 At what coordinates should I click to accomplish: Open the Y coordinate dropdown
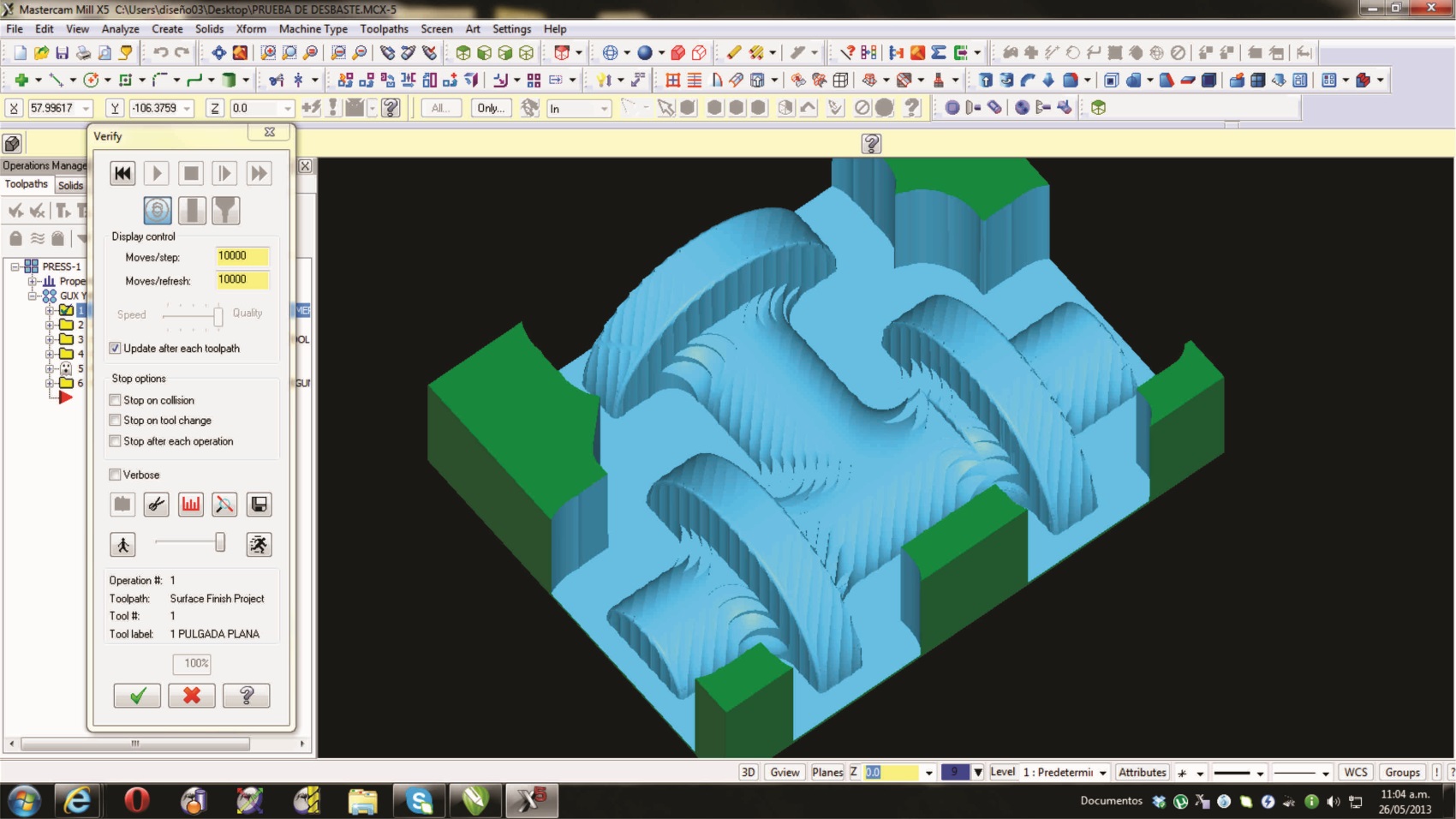coord(187,109)
